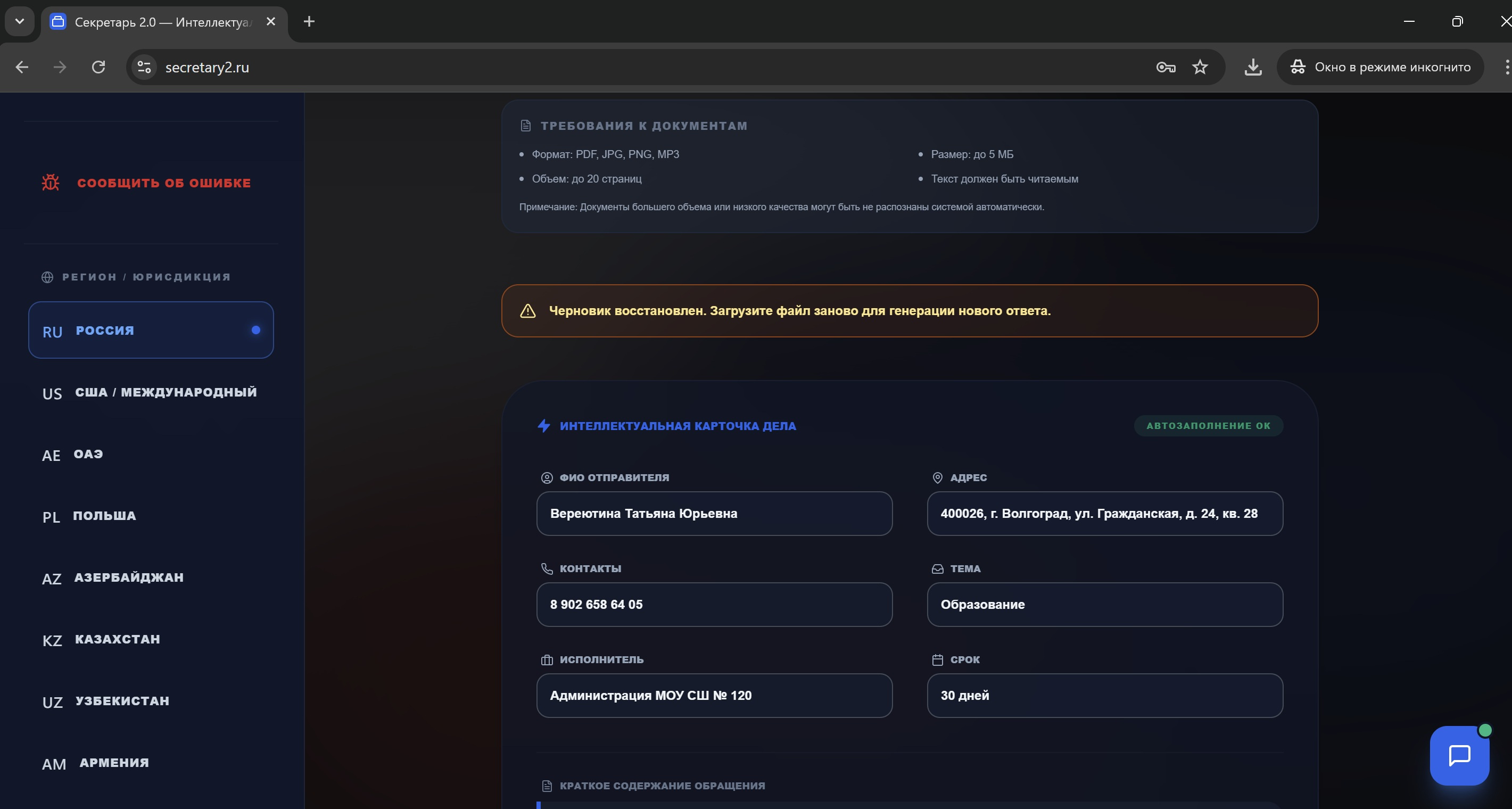
Task: Expand the browser tab search dropdown
Action: [x=19, y=22]
